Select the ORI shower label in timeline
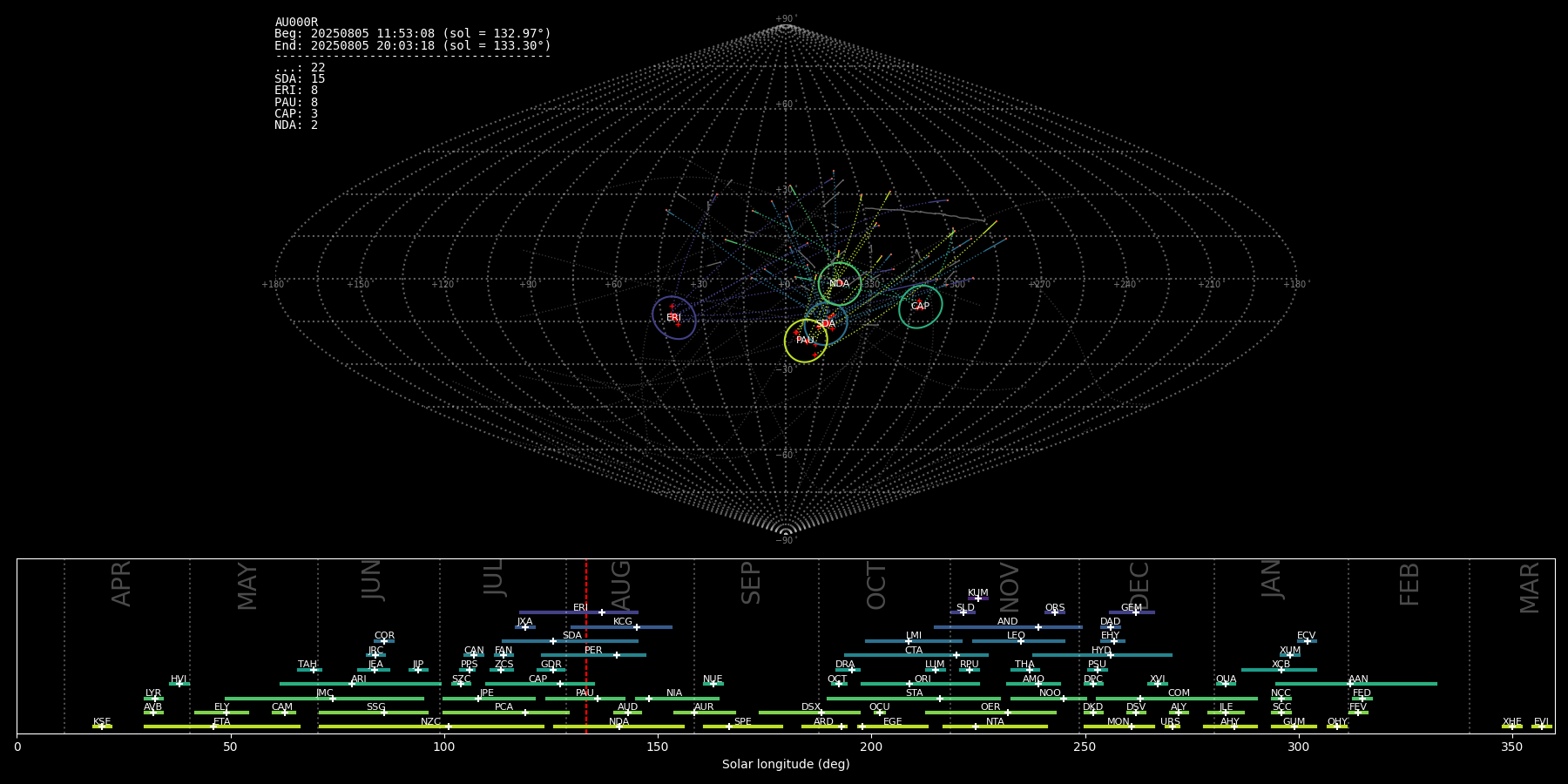 923,679
